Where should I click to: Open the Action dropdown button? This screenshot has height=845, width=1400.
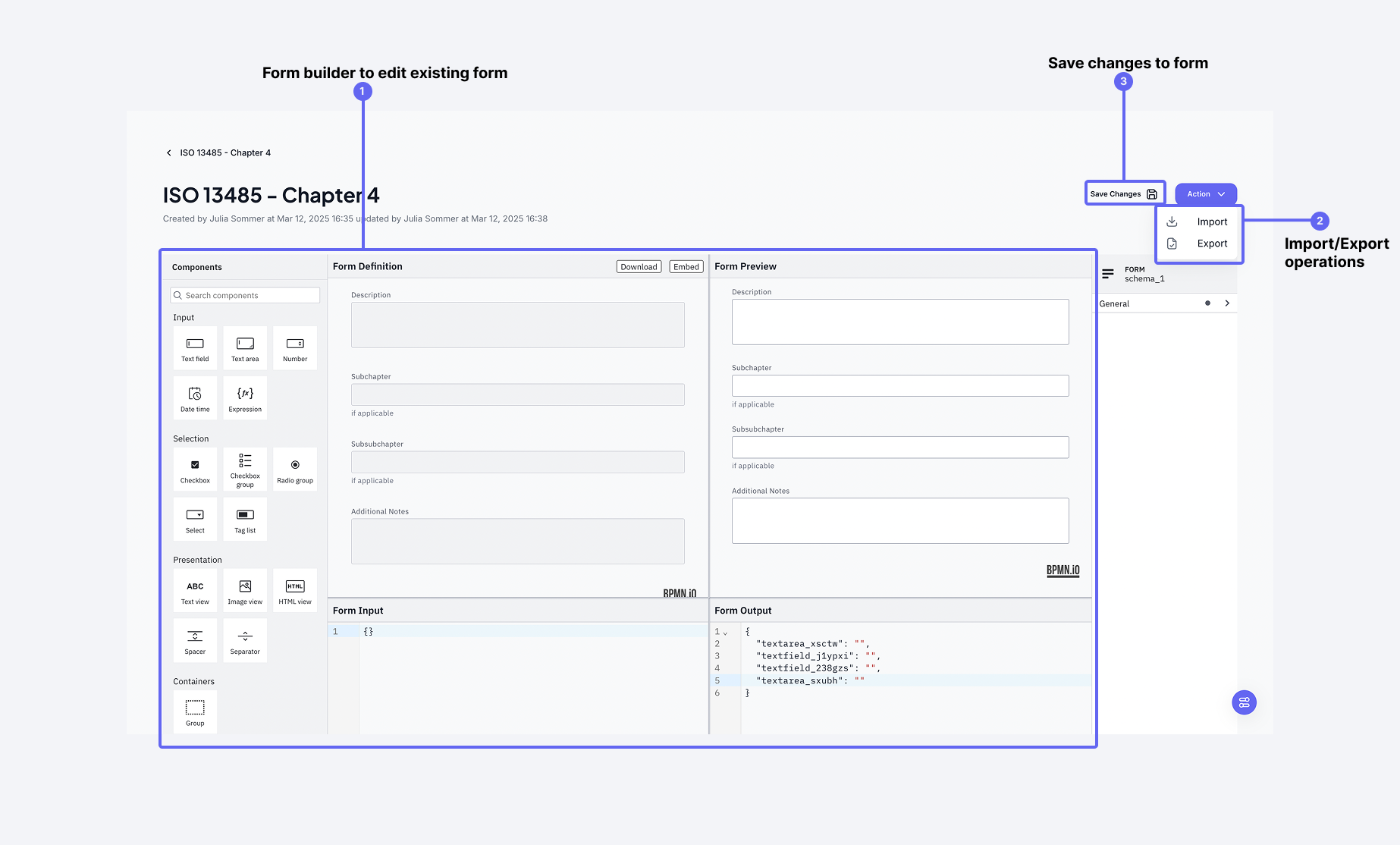point(1205,194)
